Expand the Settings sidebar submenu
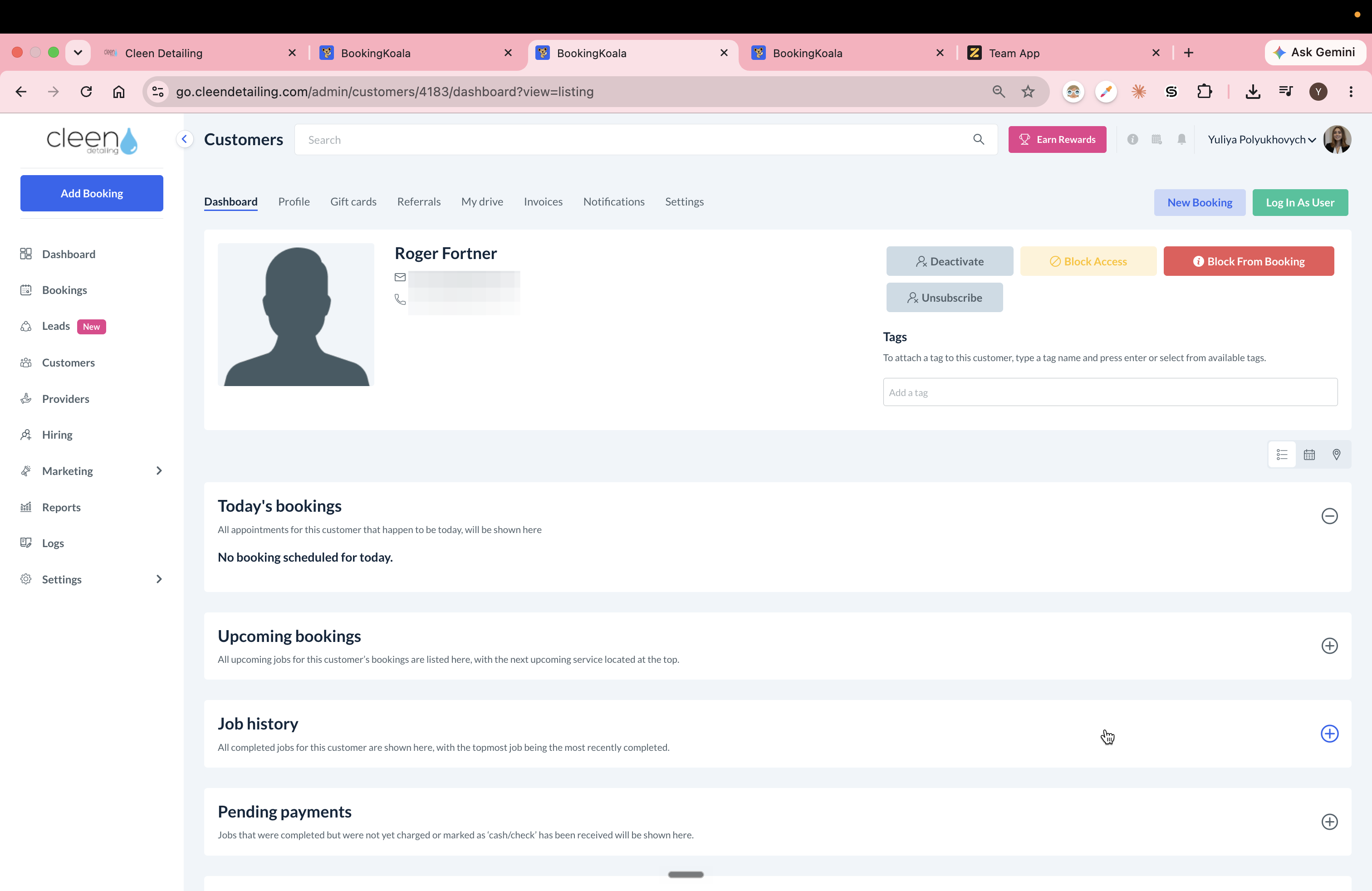Image resolution: width=1372 pixels, height=891 pixels. pyautogui.click(x=159, y=579)
